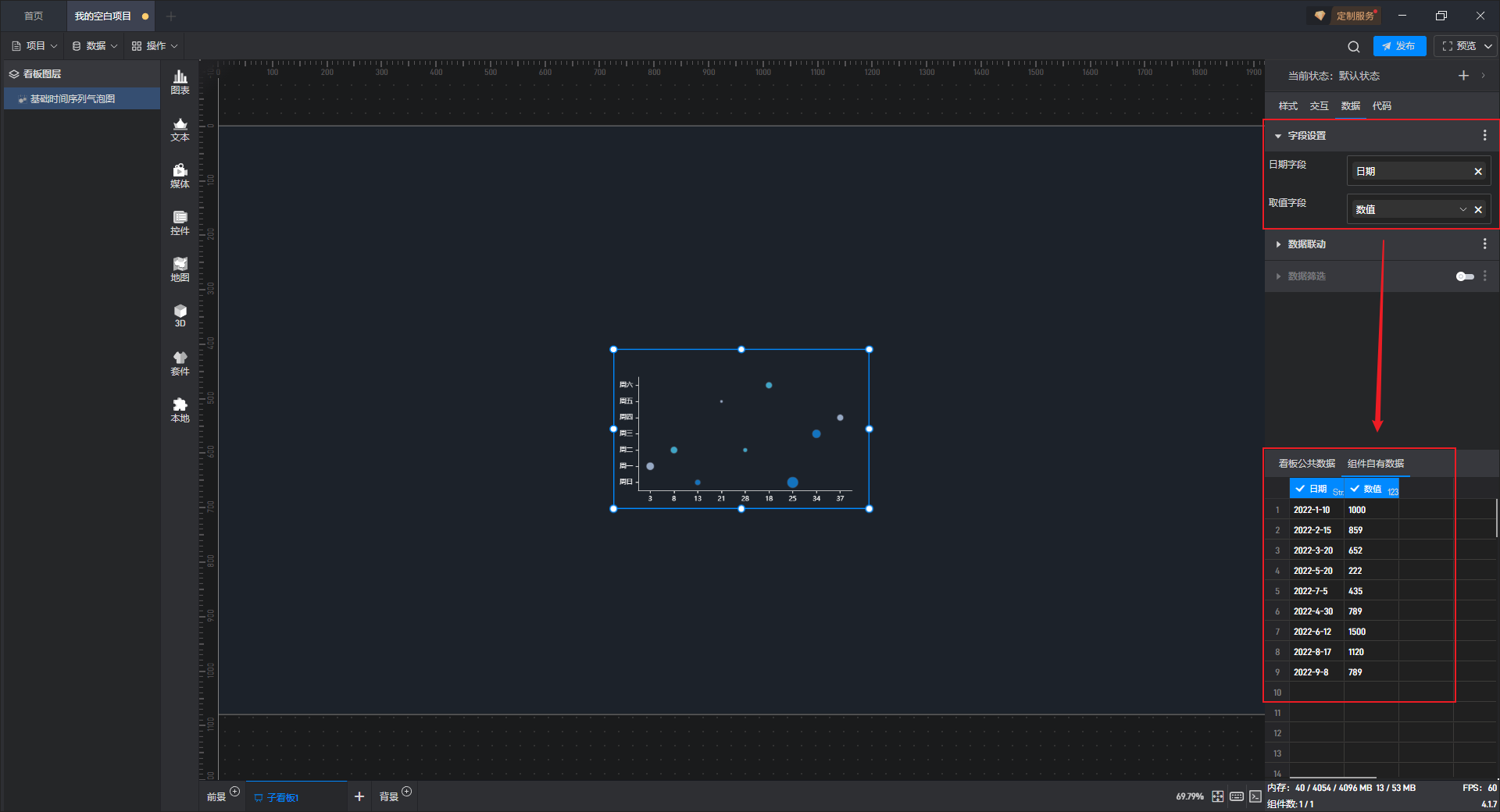The image size is (1500, 812).
Task: Switch to the 交互 tab
Action: tap(1319, 106)
